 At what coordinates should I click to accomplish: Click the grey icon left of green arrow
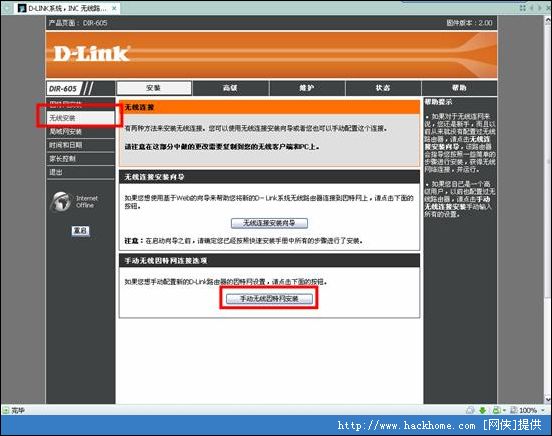[470, 410]
